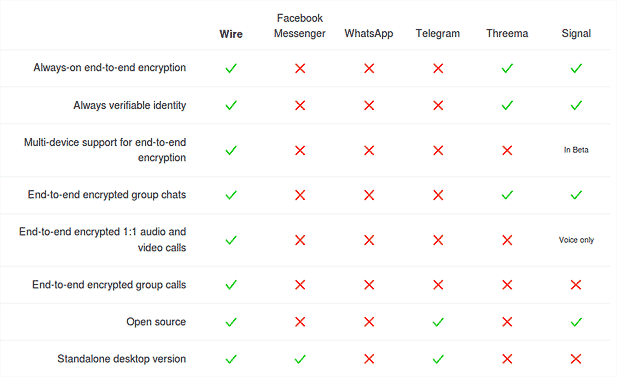Viewport: 617px width, 377px height.
Task: Click the 'Voice only' note under Signal
Action: (x=576, y=240)
